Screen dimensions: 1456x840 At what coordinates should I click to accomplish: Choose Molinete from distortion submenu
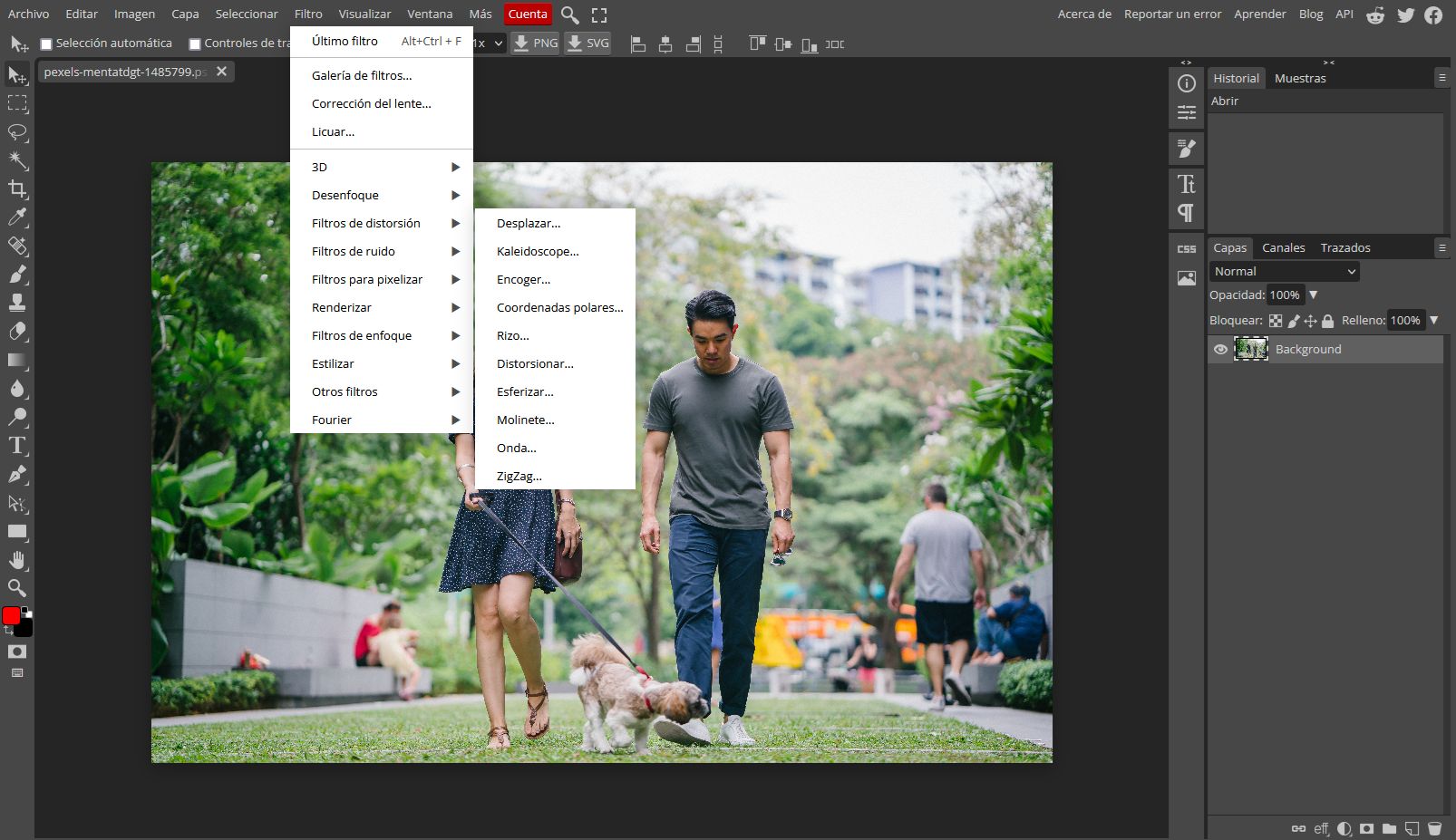coord(525,420)
